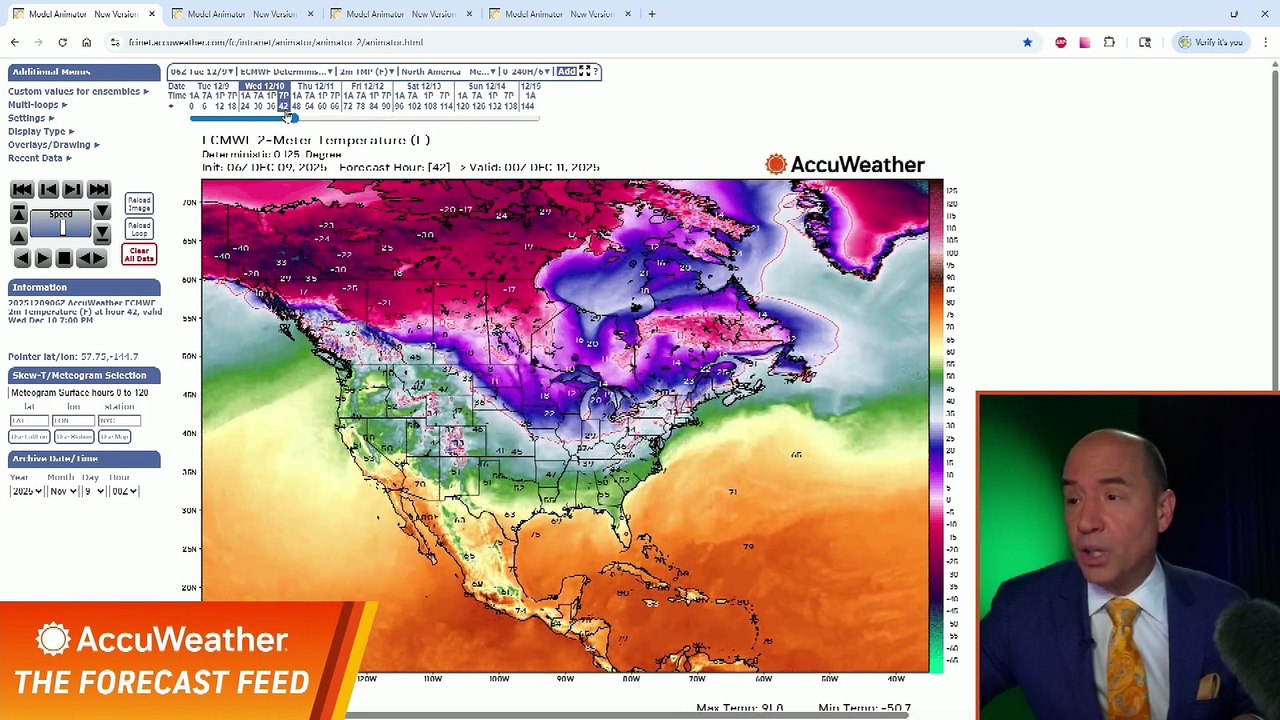Click the lon input field
This screenshot has height=720, width=1280.
(73, 420)
